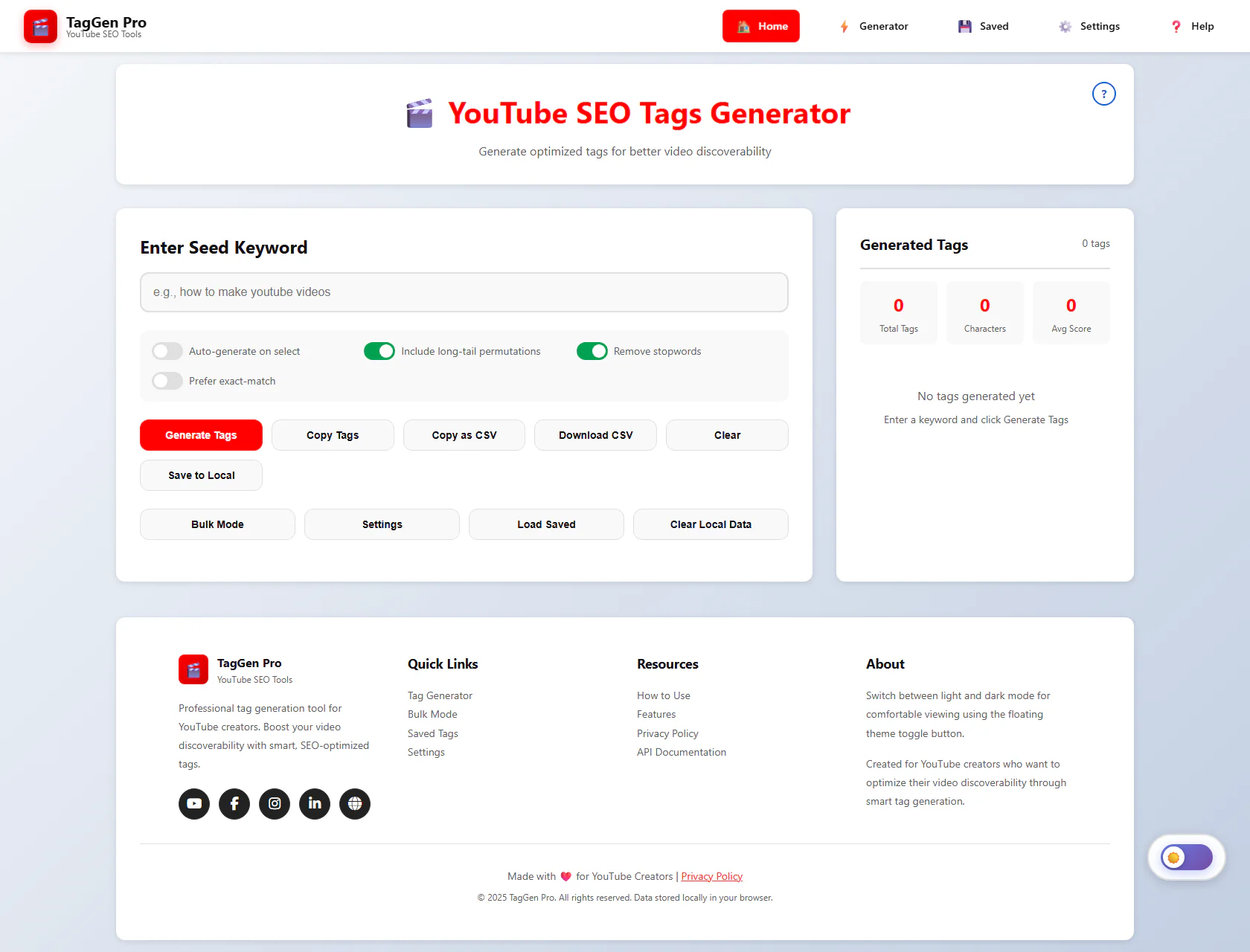Open the question mark help icon in banner

1103,94
